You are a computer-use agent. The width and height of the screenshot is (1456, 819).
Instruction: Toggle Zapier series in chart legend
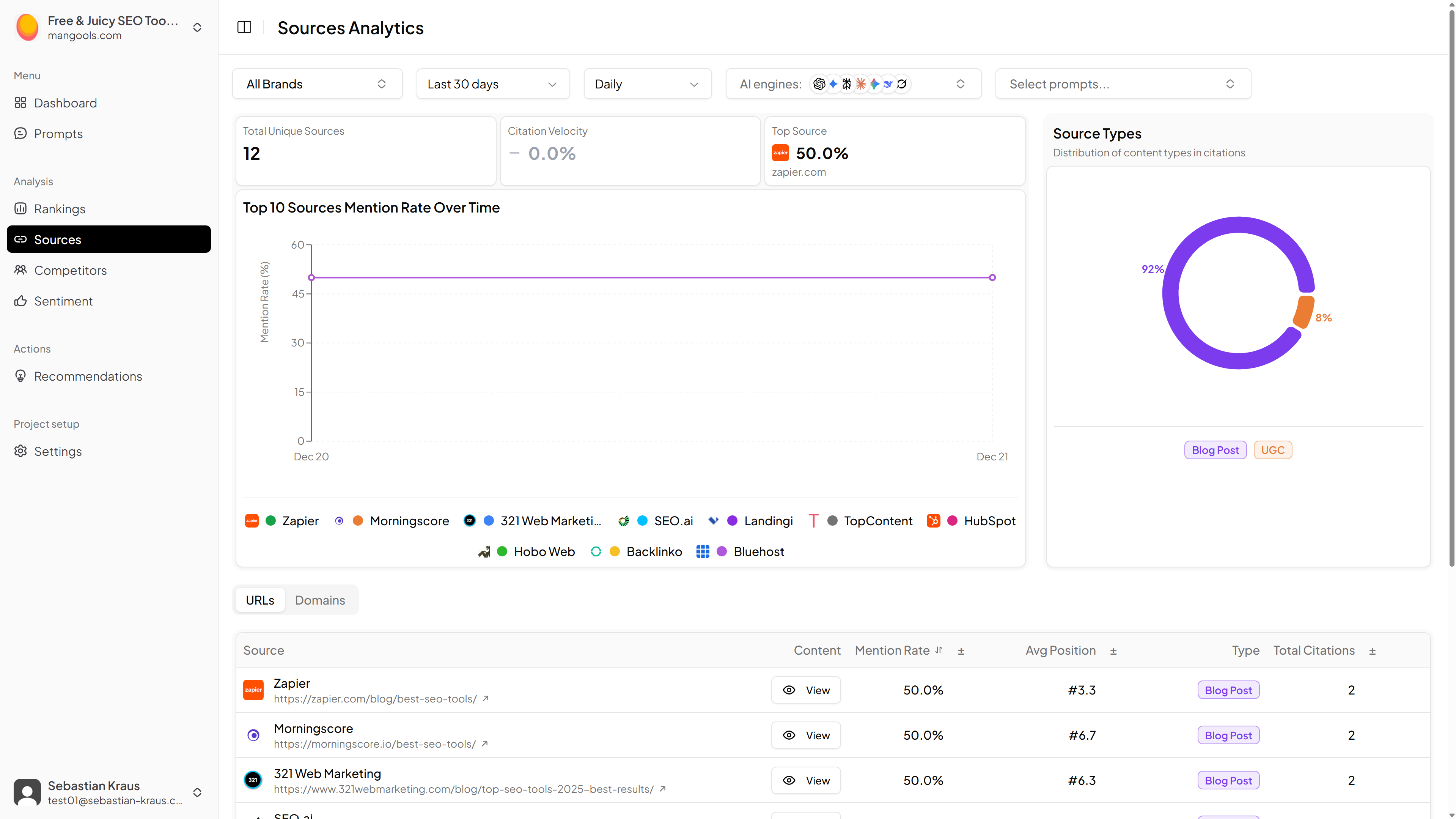[x=300, y=521]
